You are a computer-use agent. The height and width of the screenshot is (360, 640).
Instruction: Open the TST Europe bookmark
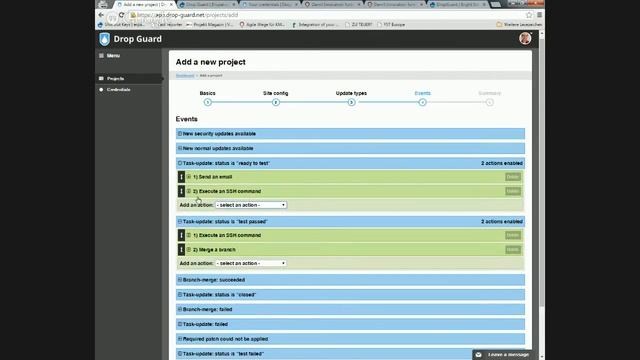point(391,24)
